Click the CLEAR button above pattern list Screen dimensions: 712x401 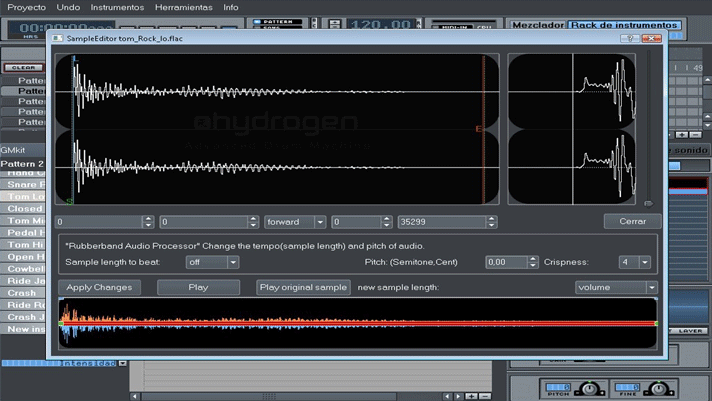(x=24, y=68)
